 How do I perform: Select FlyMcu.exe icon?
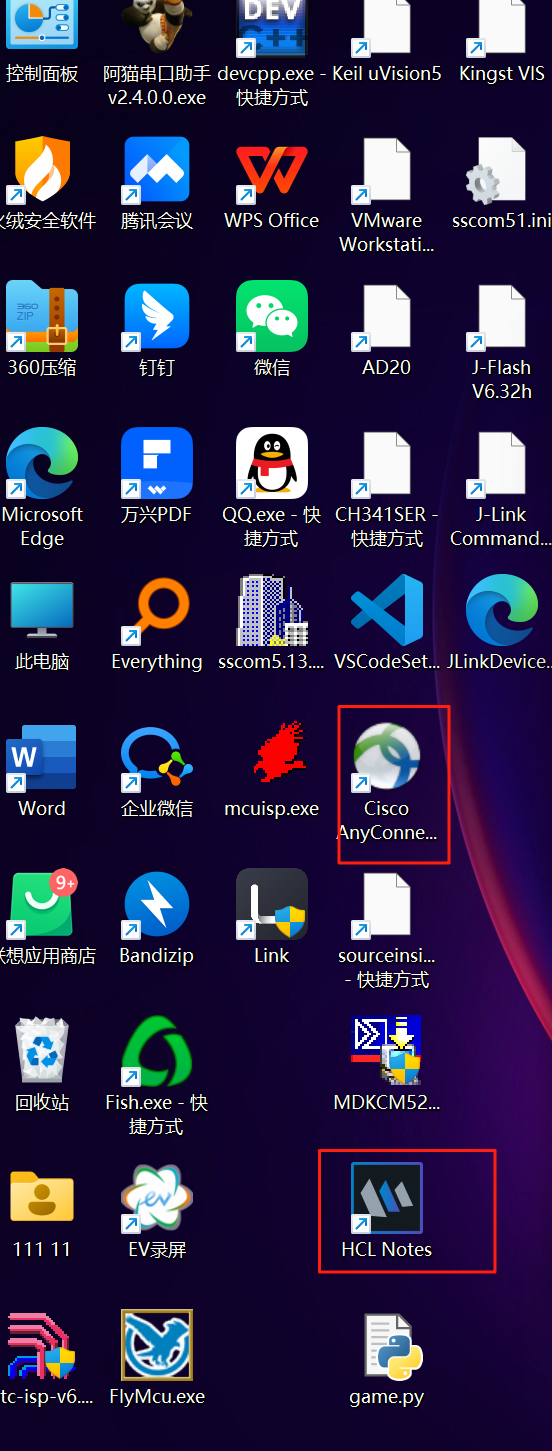[157, 1347]
